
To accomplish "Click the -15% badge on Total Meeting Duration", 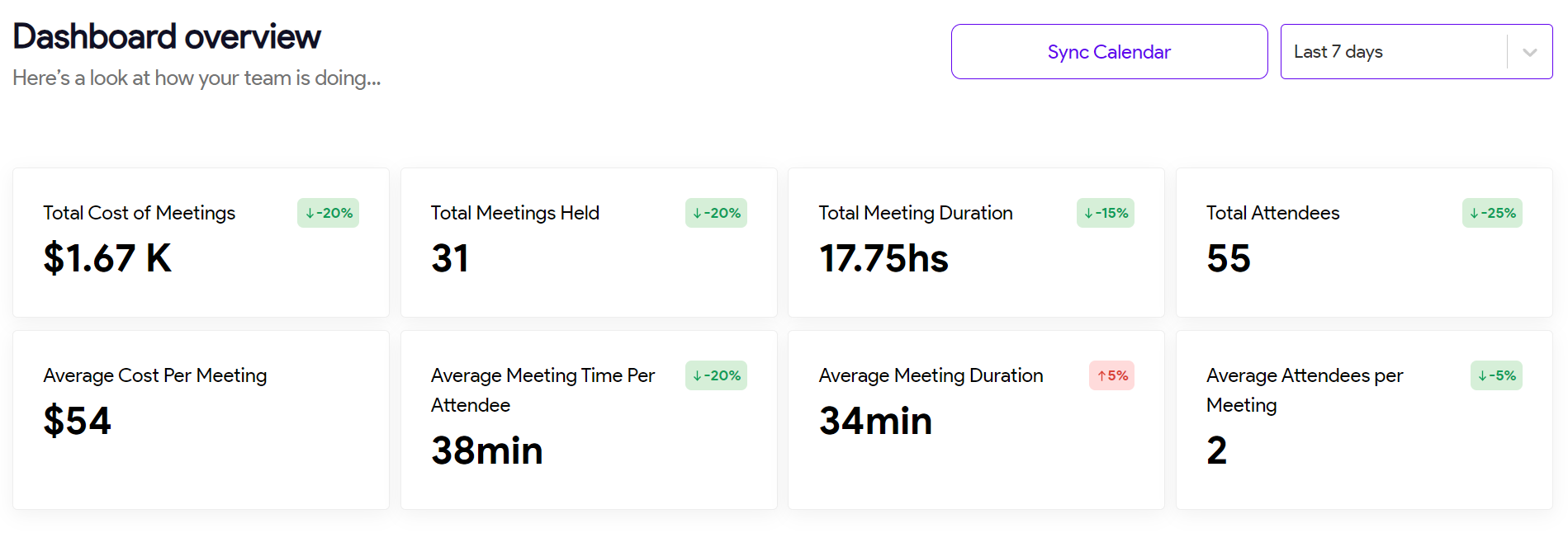I will coord(1105,213).
